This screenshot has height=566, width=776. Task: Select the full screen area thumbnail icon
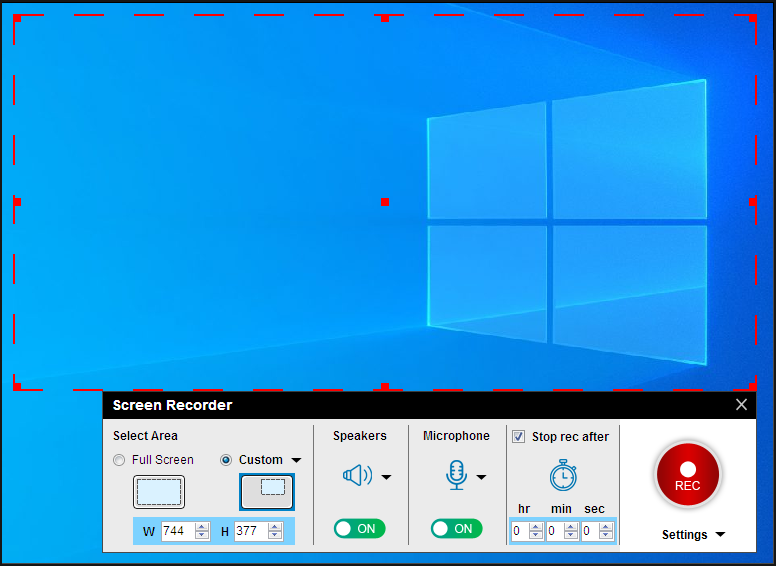(159, 492)
